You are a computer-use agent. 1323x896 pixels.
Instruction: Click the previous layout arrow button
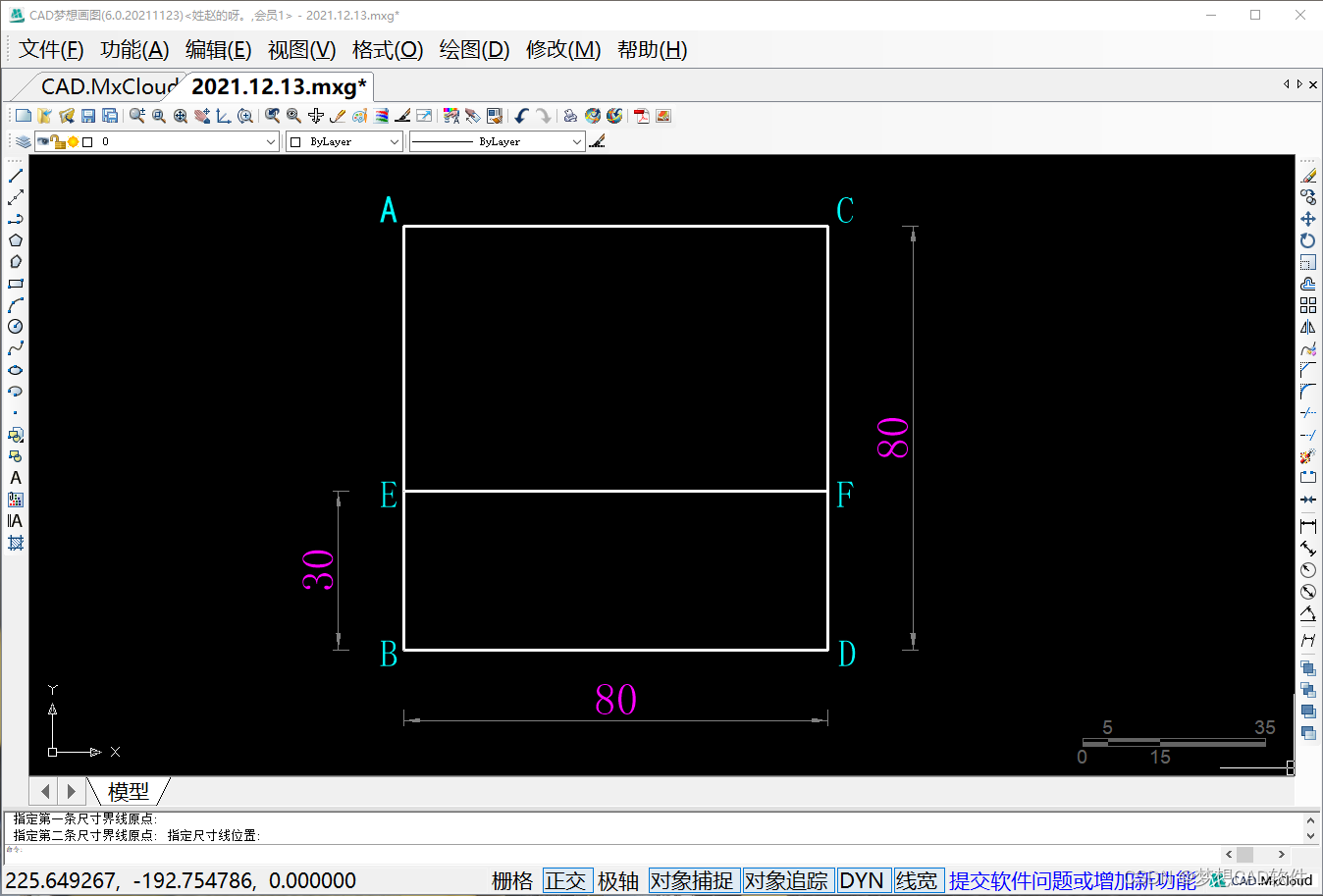[x=44, y=791]
